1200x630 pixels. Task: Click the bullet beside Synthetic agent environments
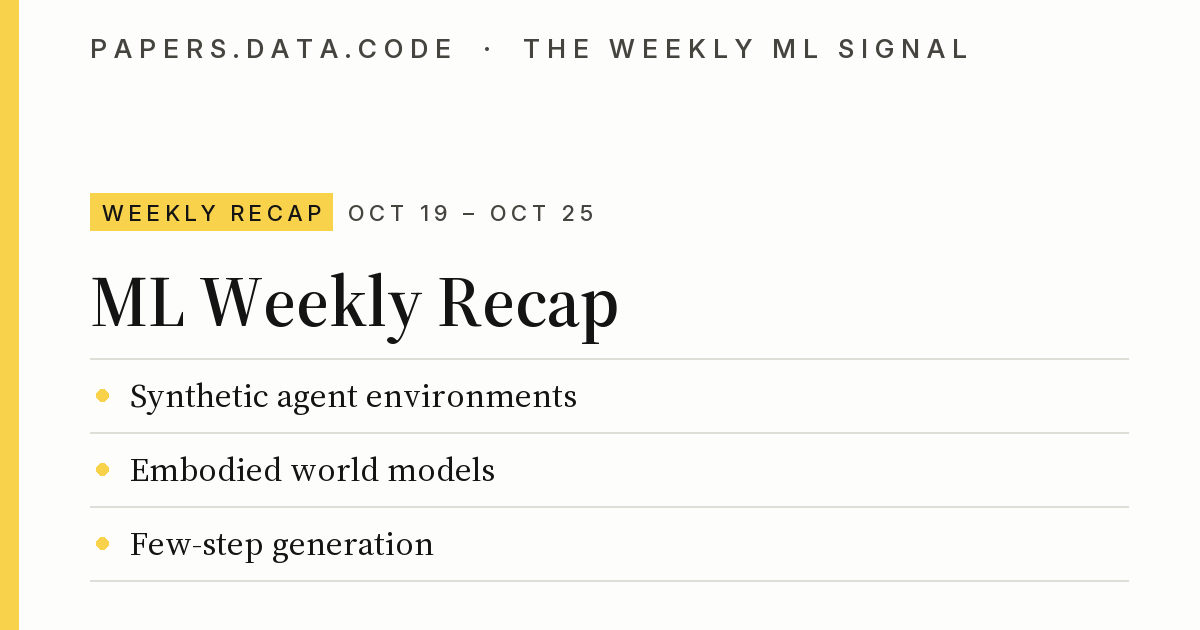pyautogui.click(x=102, y=396)
